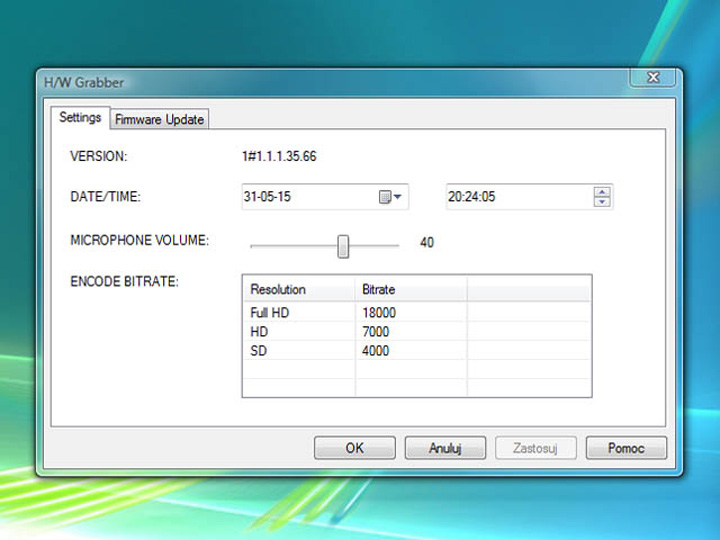The height and width of the screenshot is (540, 720).
Task: Click the Resolution column header
Action: point(298,289)
